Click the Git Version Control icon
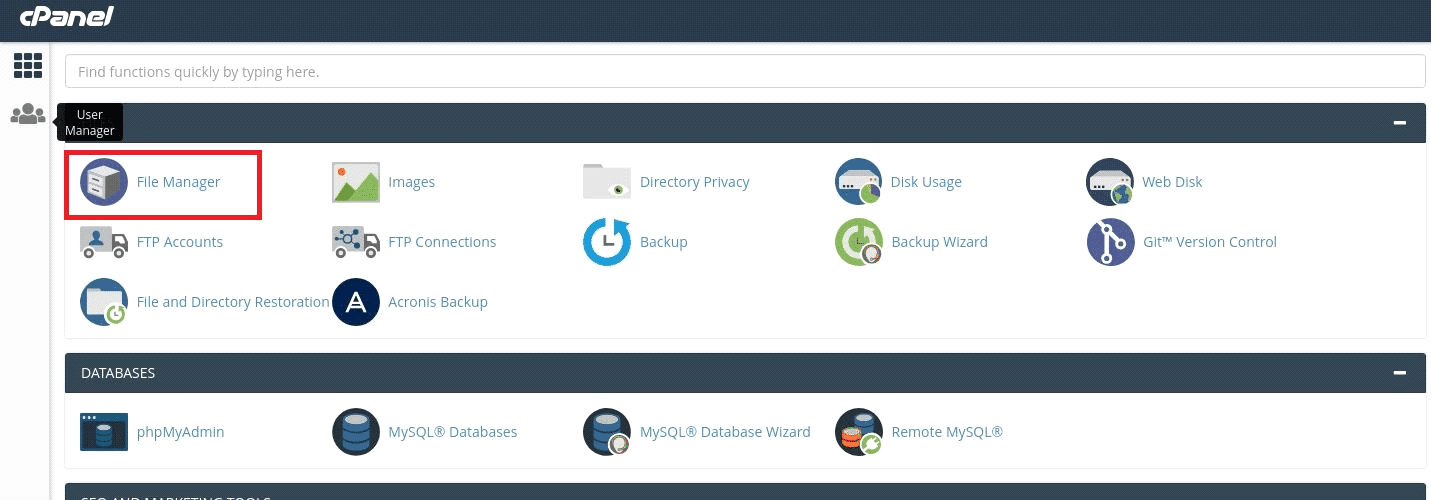 tap(1110, 242)
